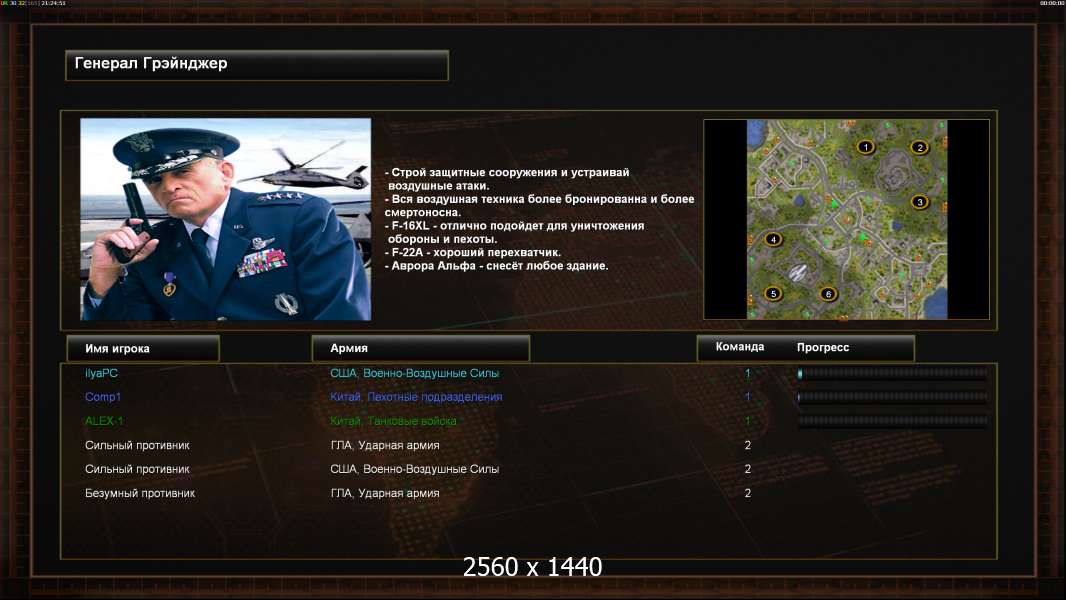Click start position marker 1 on minimap

point(865,147)
